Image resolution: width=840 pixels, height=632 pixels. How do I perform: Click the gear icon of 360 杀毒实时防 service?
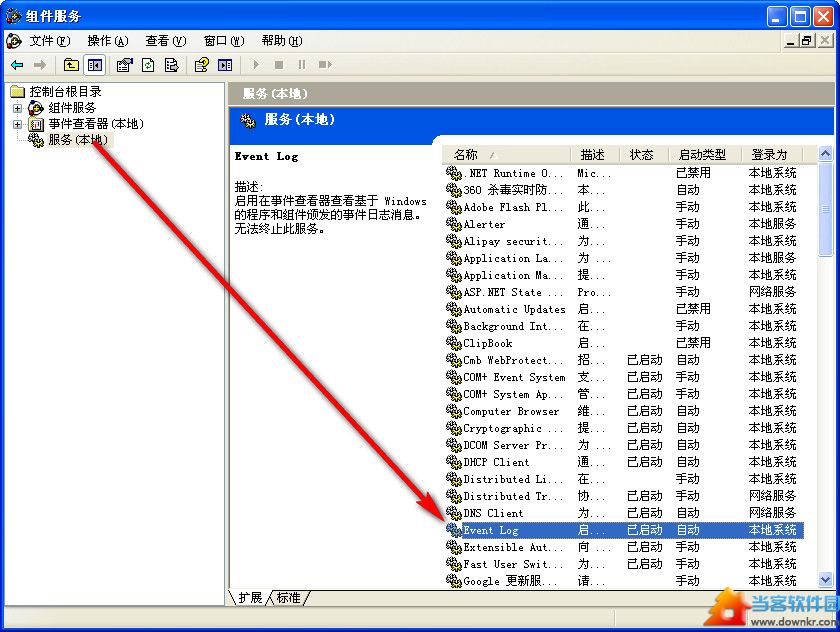454,190
